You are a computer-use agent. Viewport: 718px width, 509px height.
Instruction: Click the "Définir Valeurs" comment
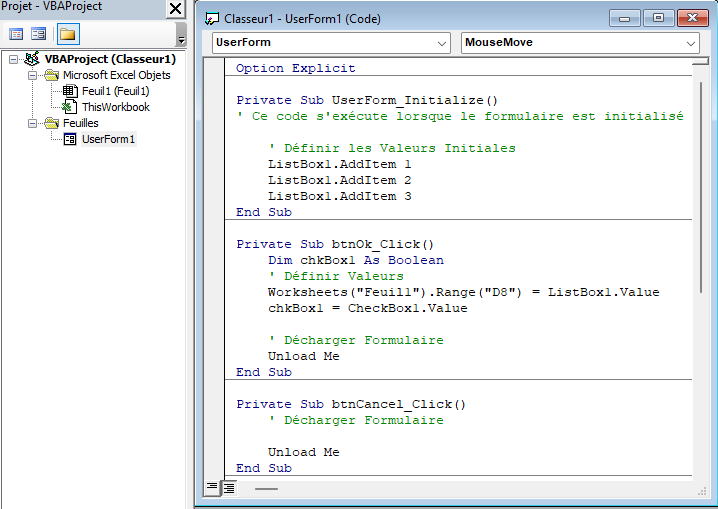336,276
